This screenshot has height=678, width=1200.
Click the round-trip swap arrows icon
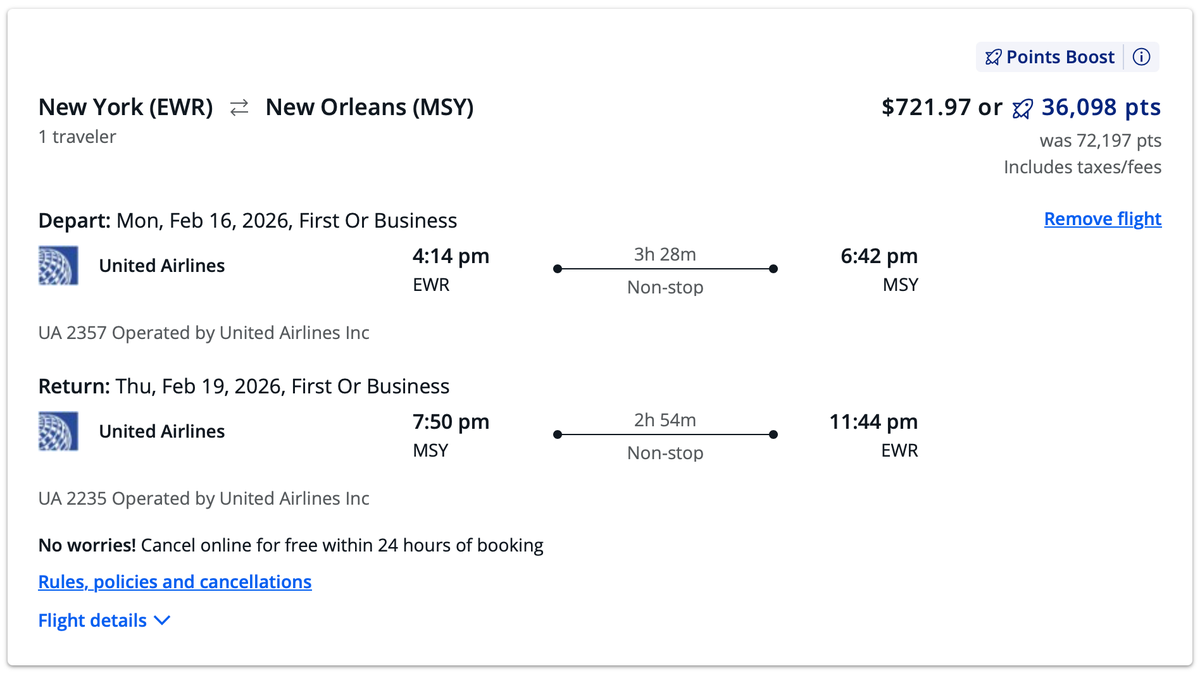[x=238, y=107]
